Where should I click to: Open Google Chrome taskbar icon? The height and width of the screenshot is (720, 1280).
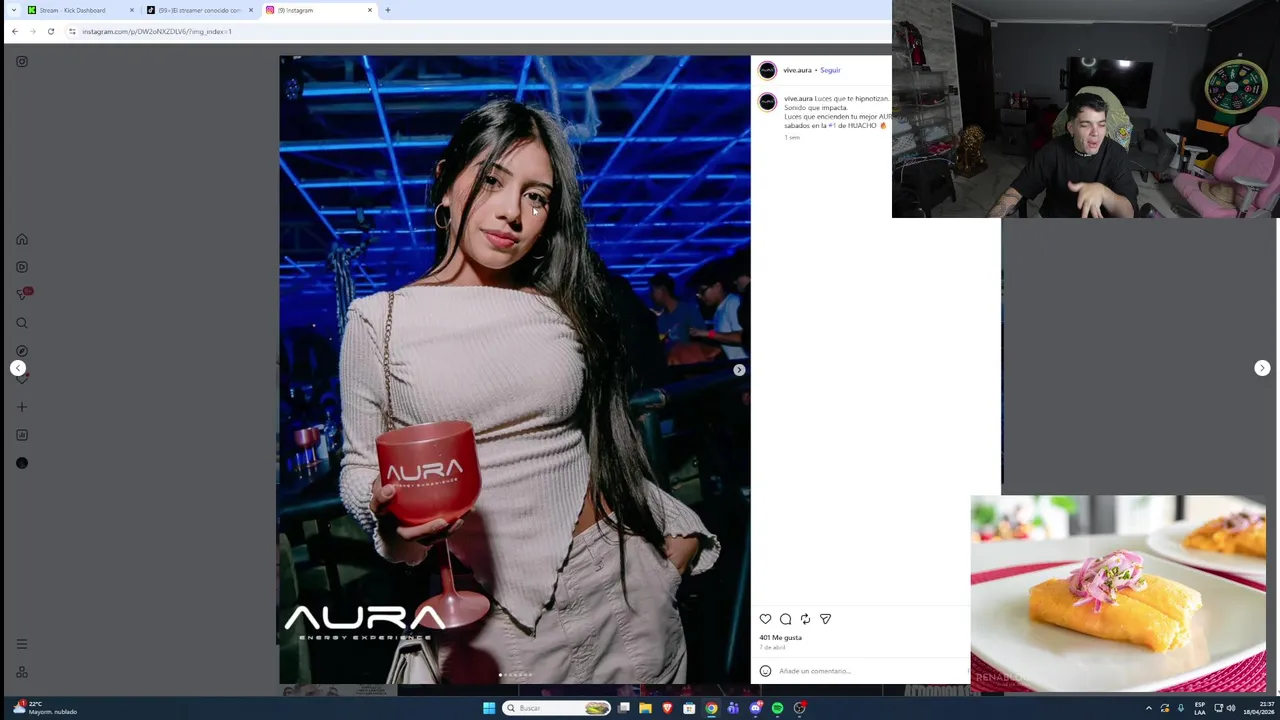coord(711,708)
